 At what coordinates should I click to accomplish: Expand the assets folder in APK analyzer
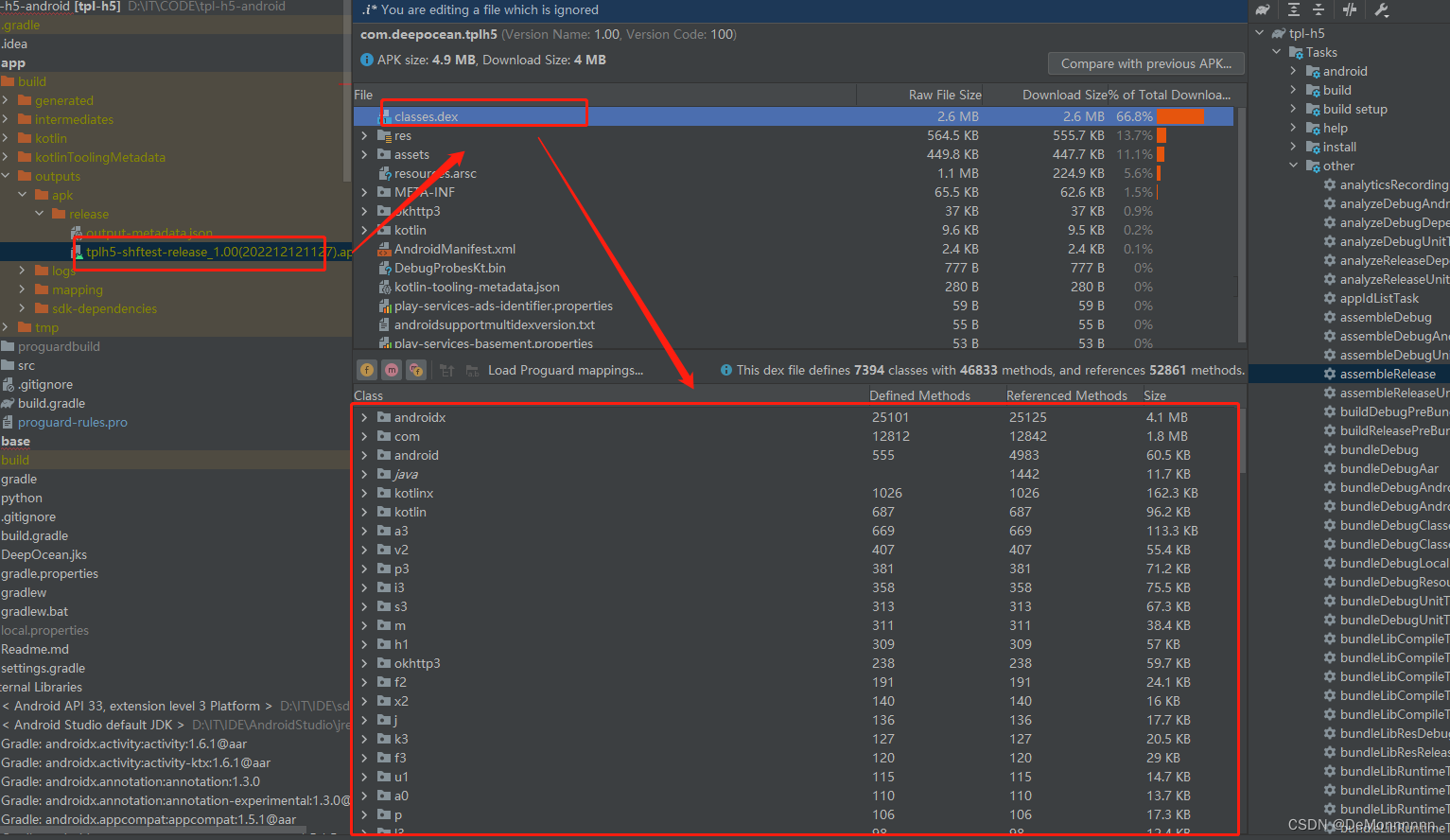tap(364, 154)
